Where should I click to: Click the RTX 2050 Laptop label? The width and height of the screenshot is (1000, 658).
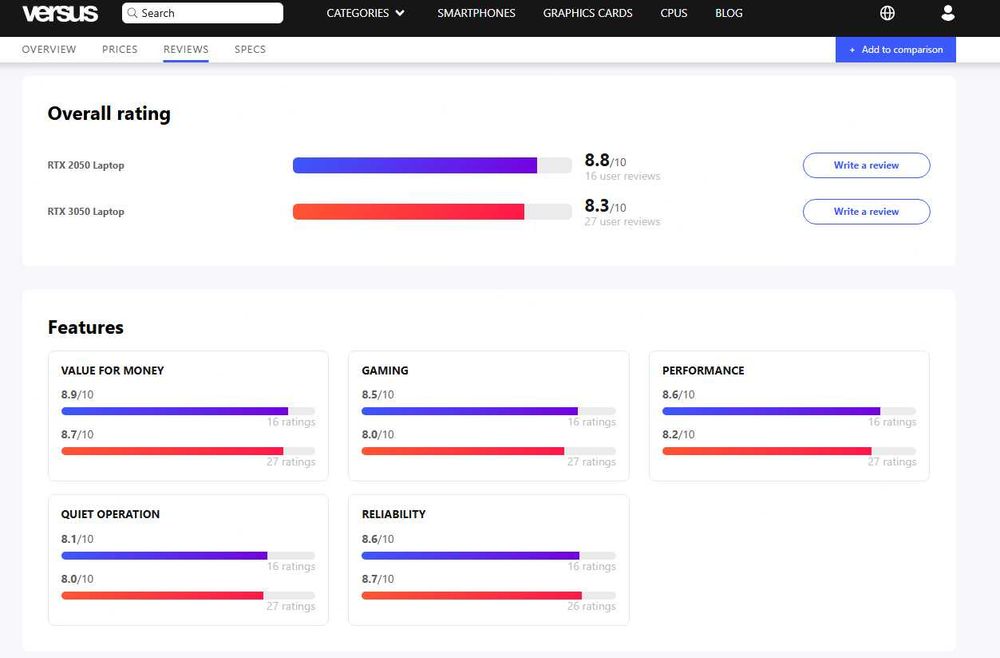[86, 165]
